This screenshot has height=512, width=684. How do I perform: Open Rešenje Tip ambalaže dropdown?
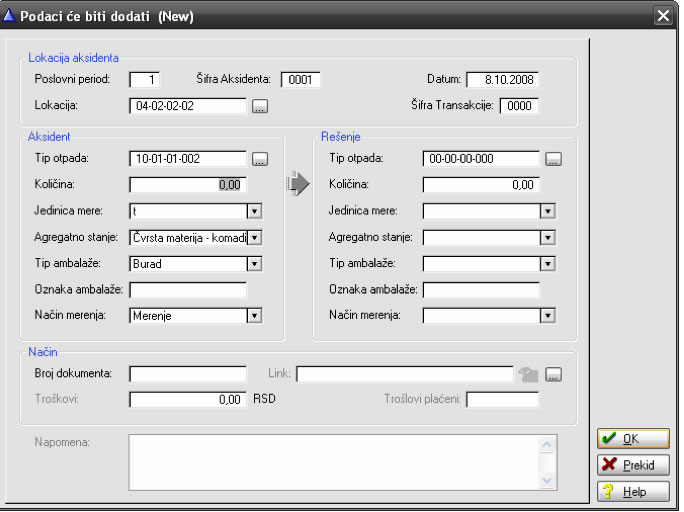[547, 263]
